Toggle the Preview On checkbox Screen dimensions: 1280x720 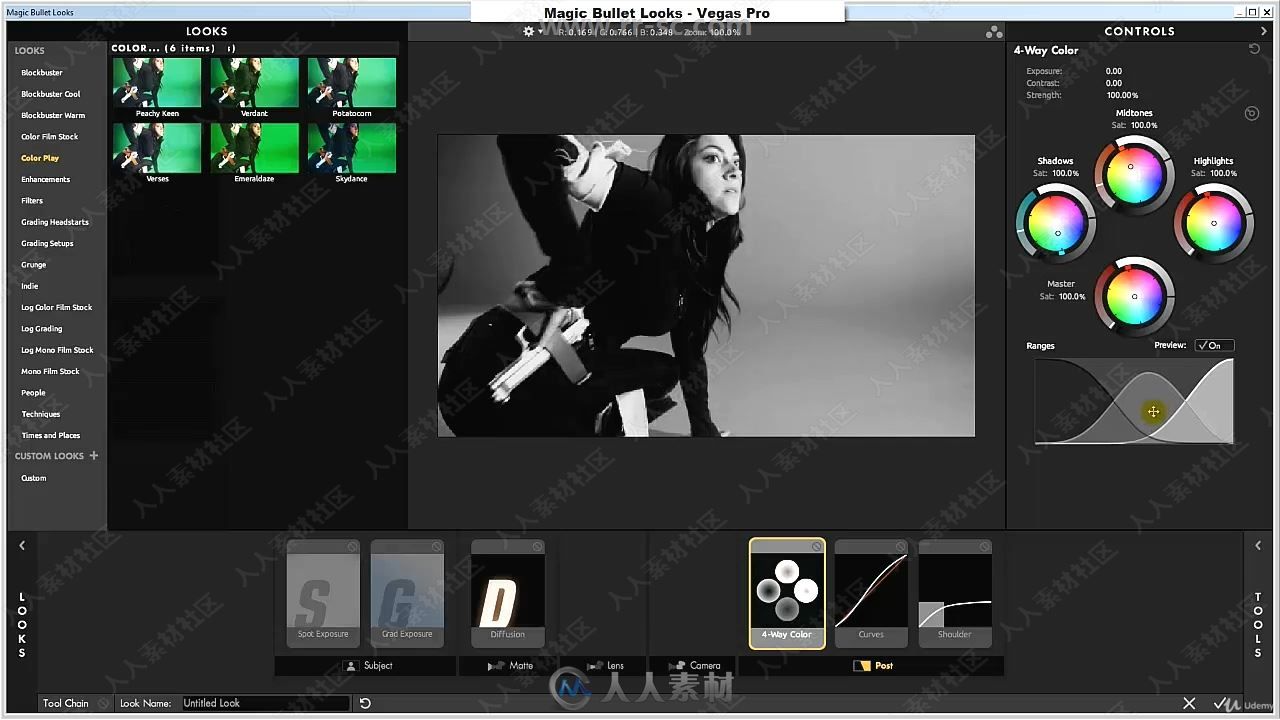click(1214, 345)
